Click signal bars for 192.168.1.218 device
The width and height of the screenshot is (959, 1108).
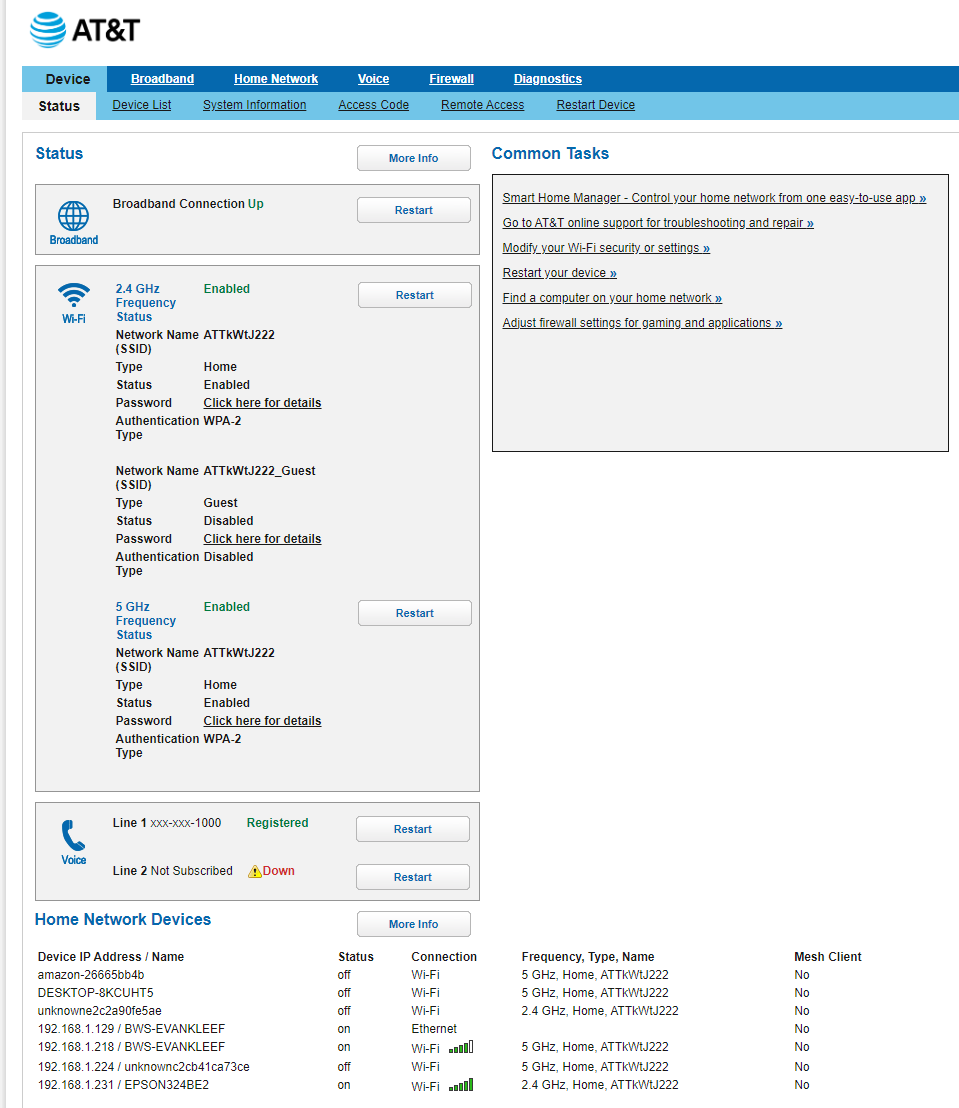[461, 1047]
